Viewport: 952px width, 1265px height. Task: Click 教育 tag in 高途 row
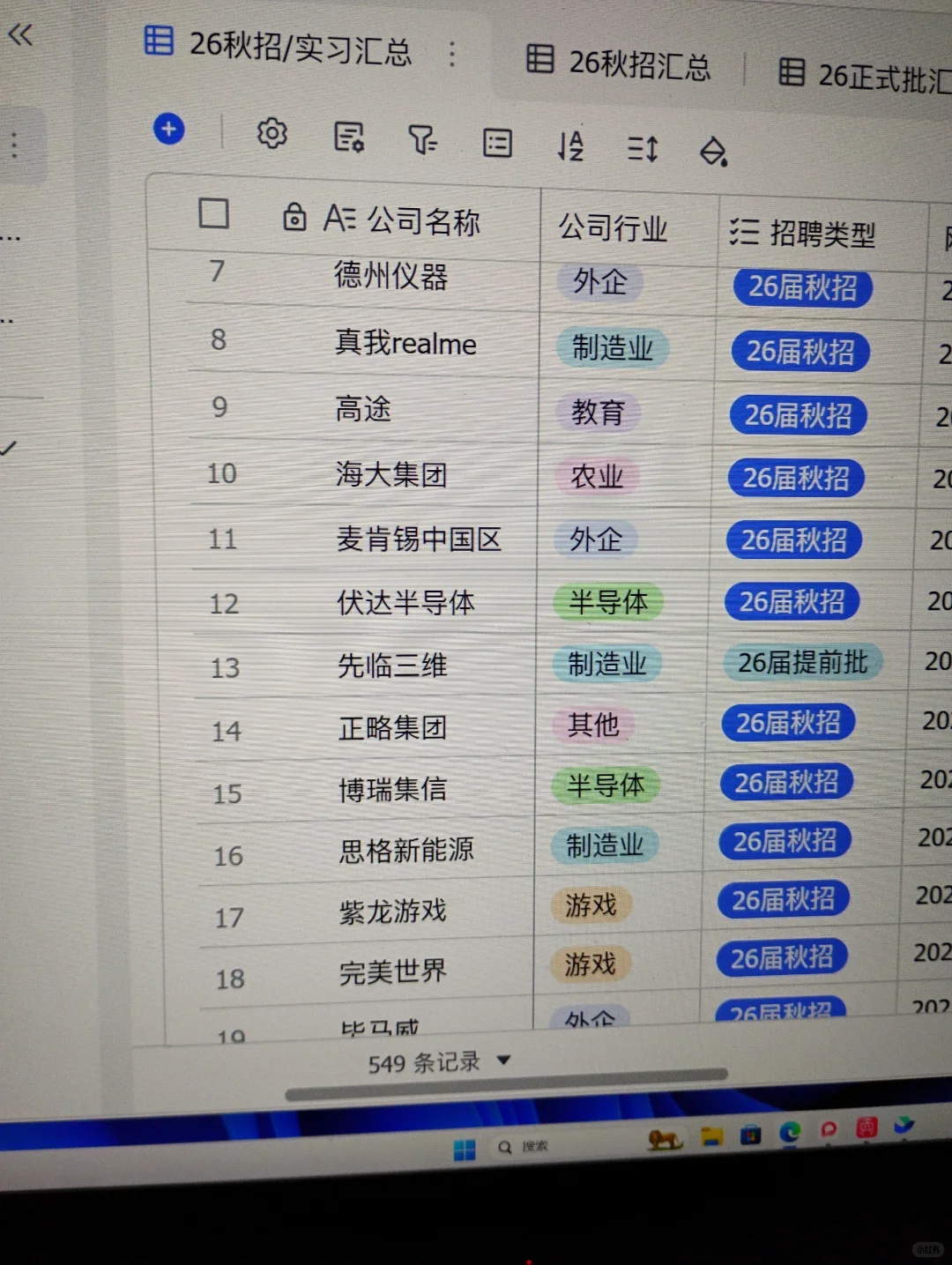coord(598,412)
